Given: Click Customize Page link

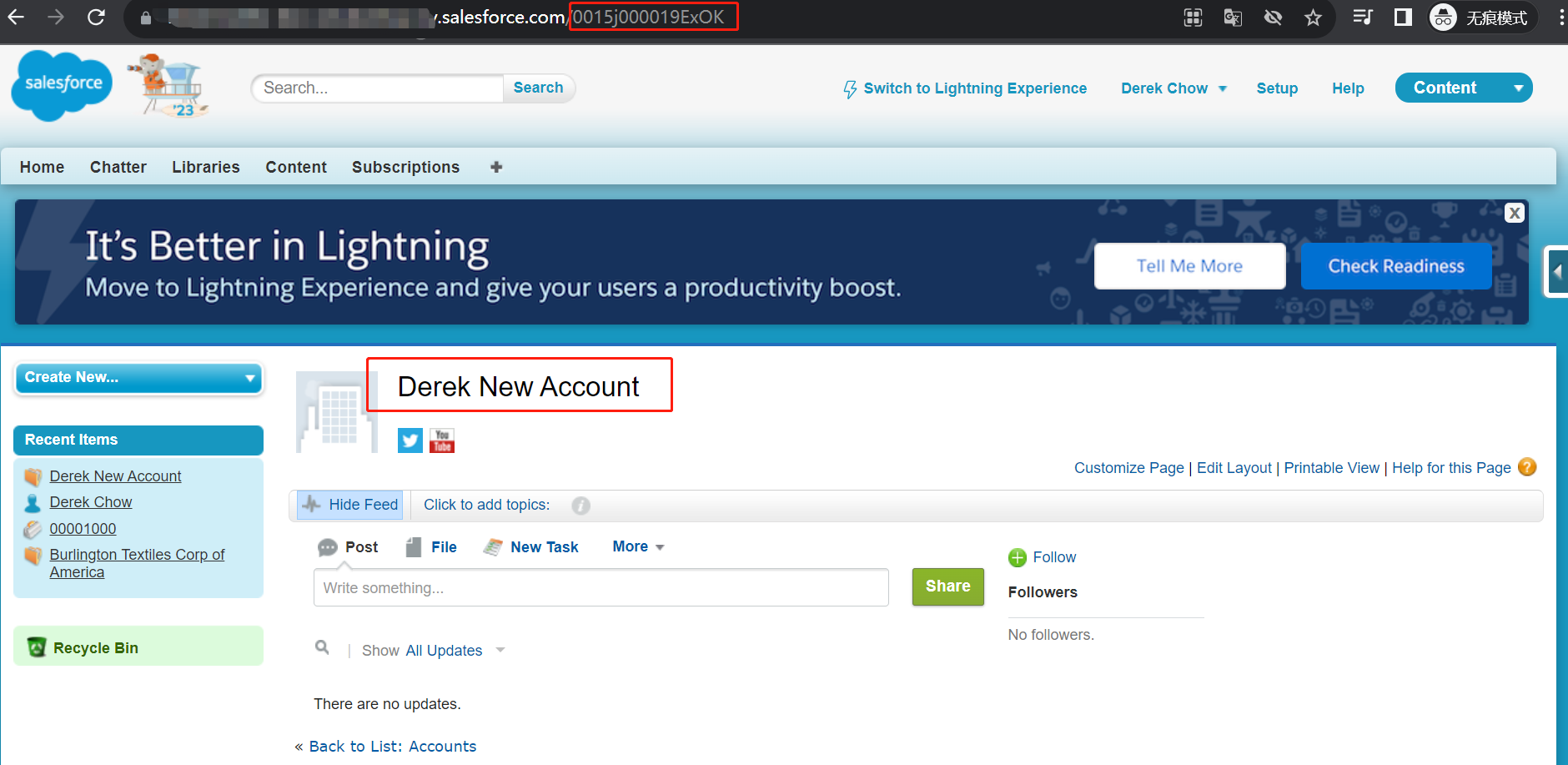Looking at the screenshot, I should [1128, 468].
